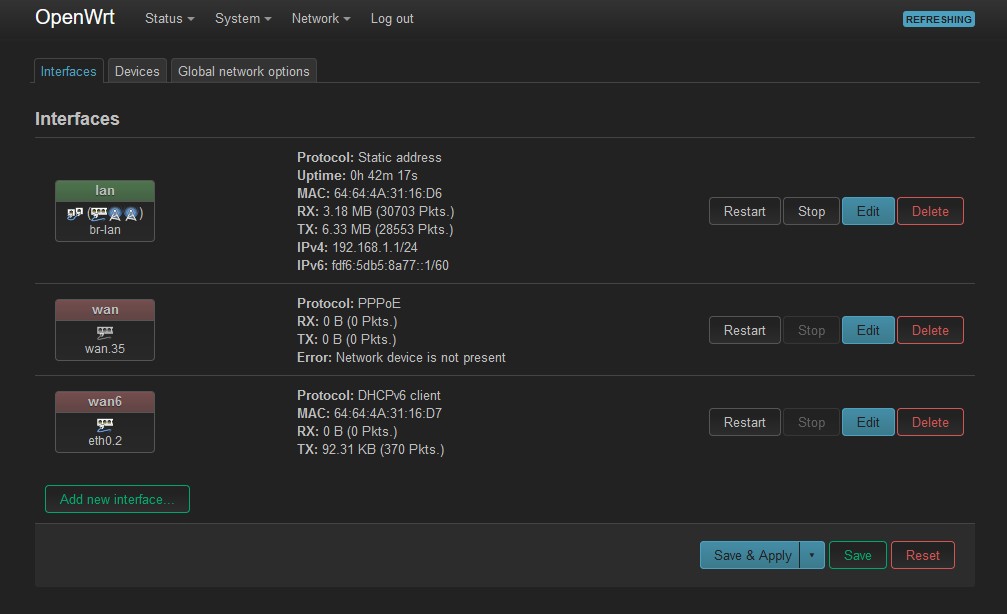Click Add new interface button
This screenshot has height=614, width=1007.
pyautogui.click(x=117, y=499)
